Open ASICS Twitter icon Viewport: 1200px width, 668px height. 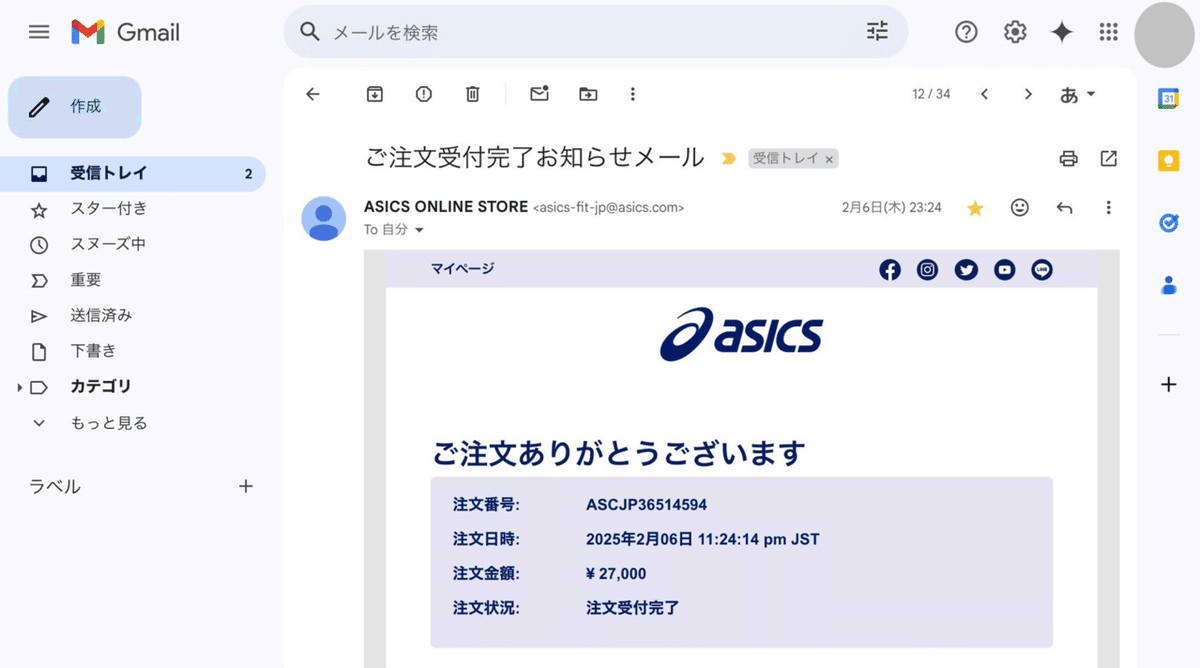pos(966,270)
